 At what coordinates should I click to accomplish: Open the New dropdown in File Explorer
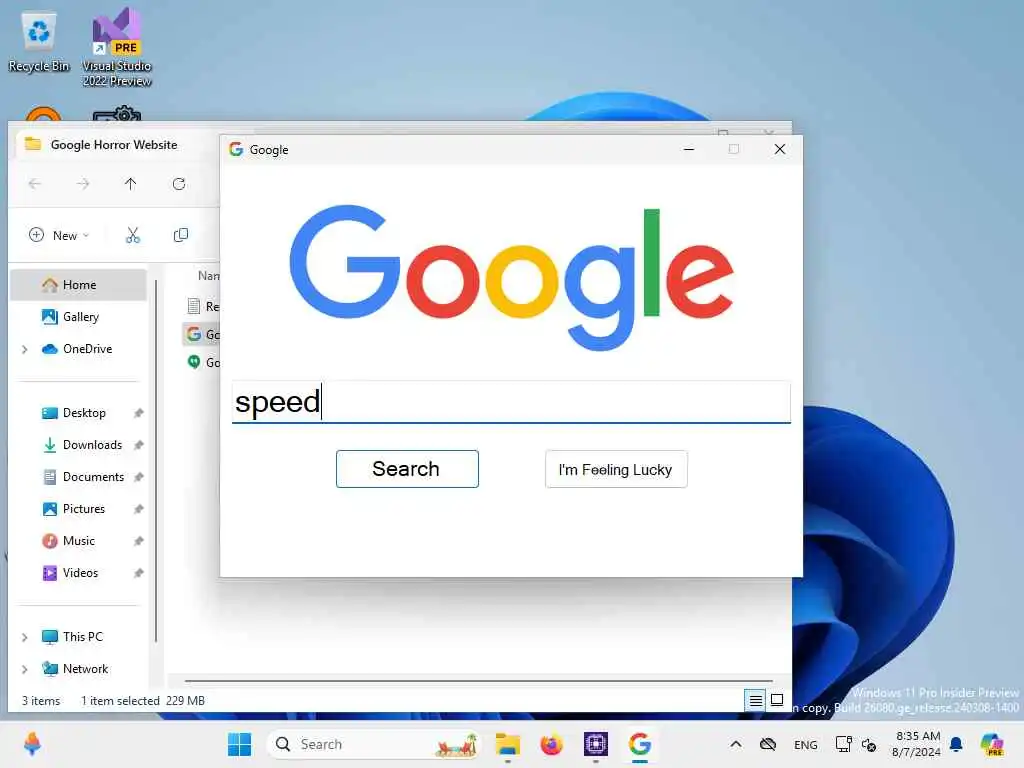59,235
